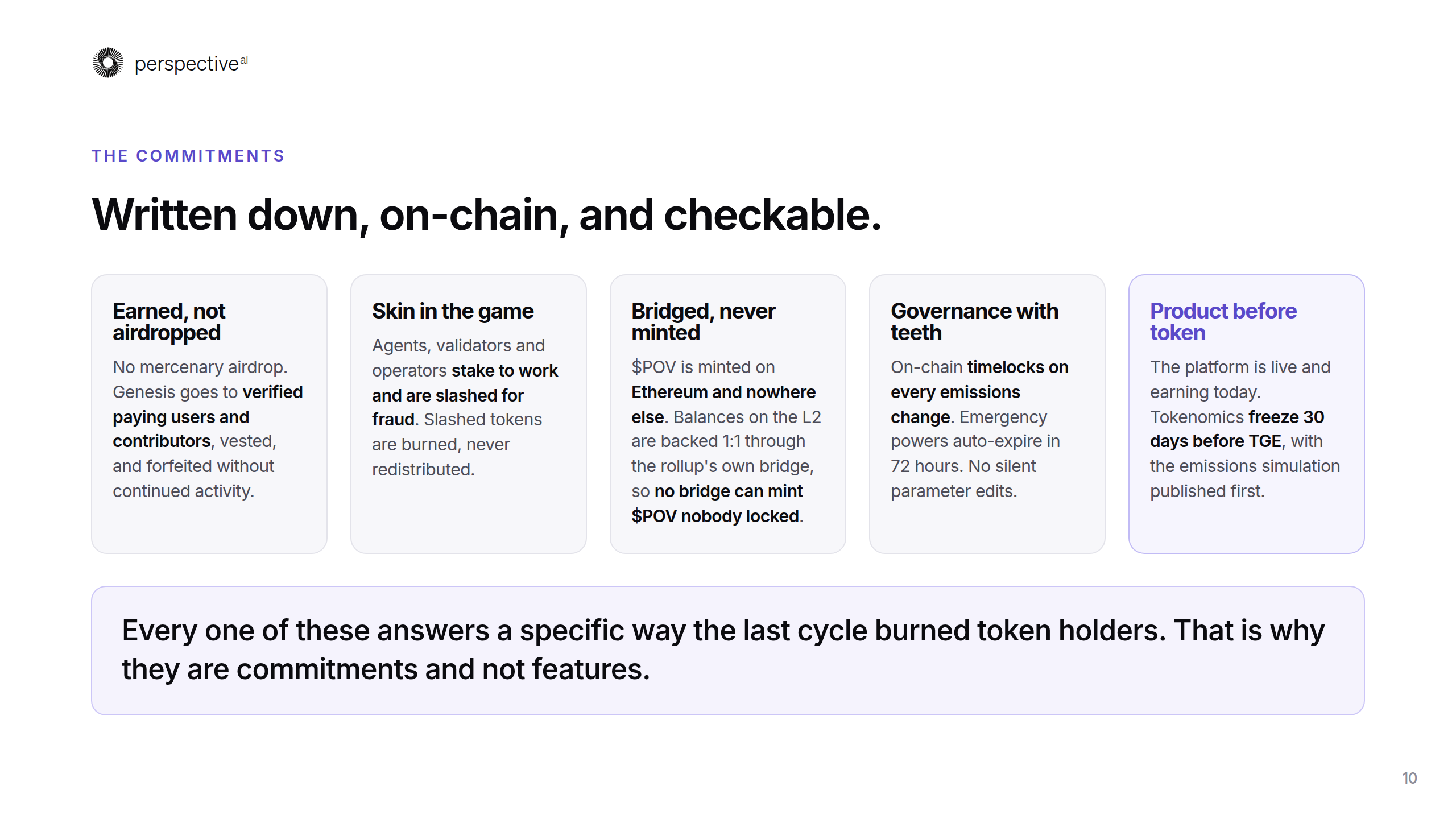1456x819 pixels.
Task: Click no bridge can mint $POV phrase
Action: pyautogui.click(x=717, y=503)
